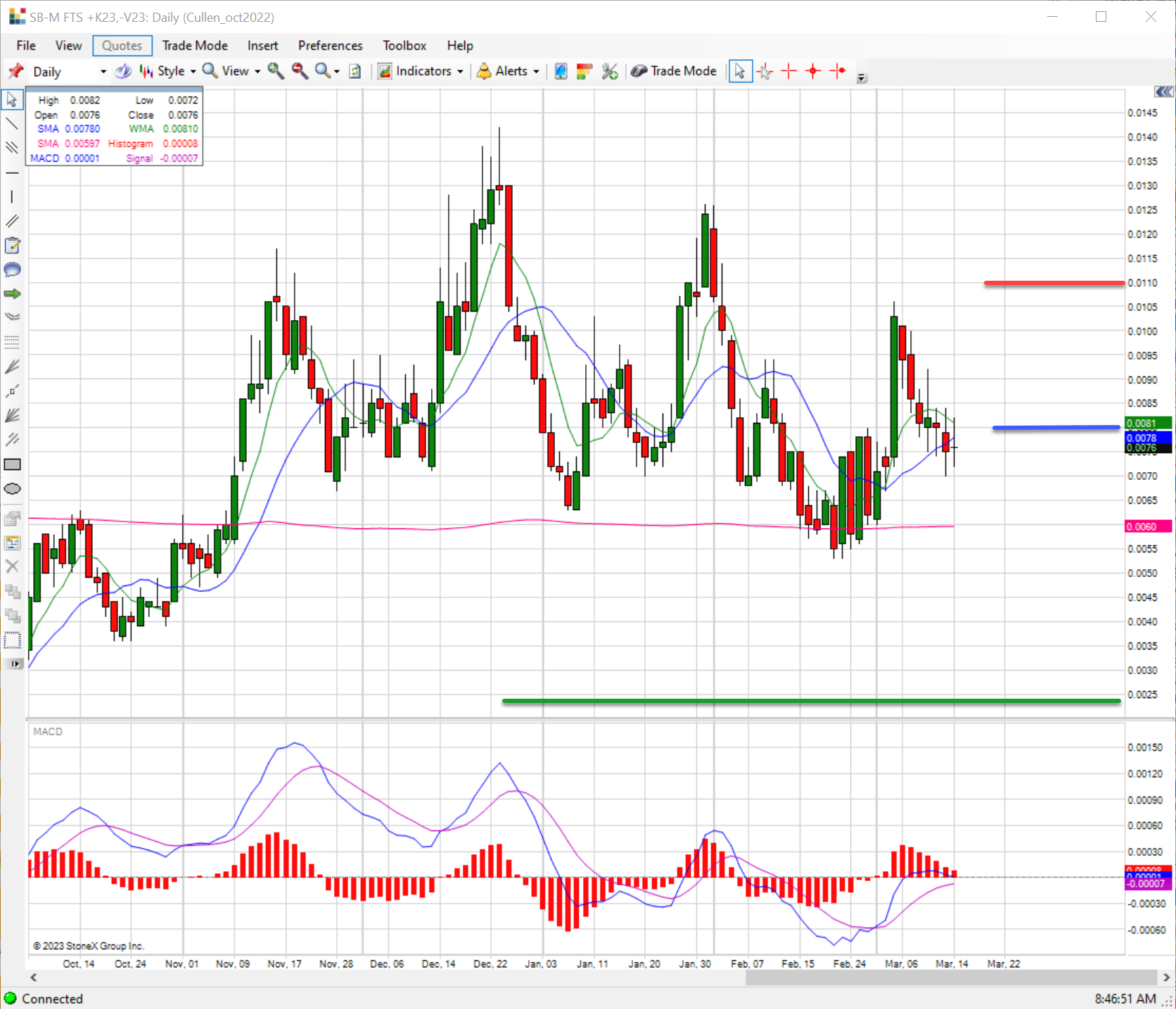
Task: Click the pink 0.0060 SMA price tag
Action: pyautogui.click(x=1149, y=526)
